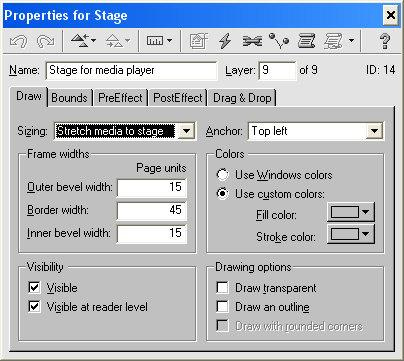
Task: Expand the Sizing dropdown list
Action: (x=186, y=131)
